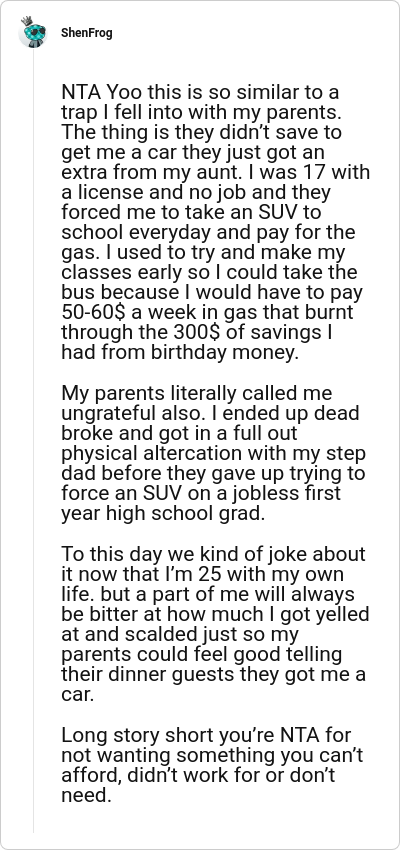
Task: Click the text "afford, didn't work for or don't"
Action: point(198,776)
